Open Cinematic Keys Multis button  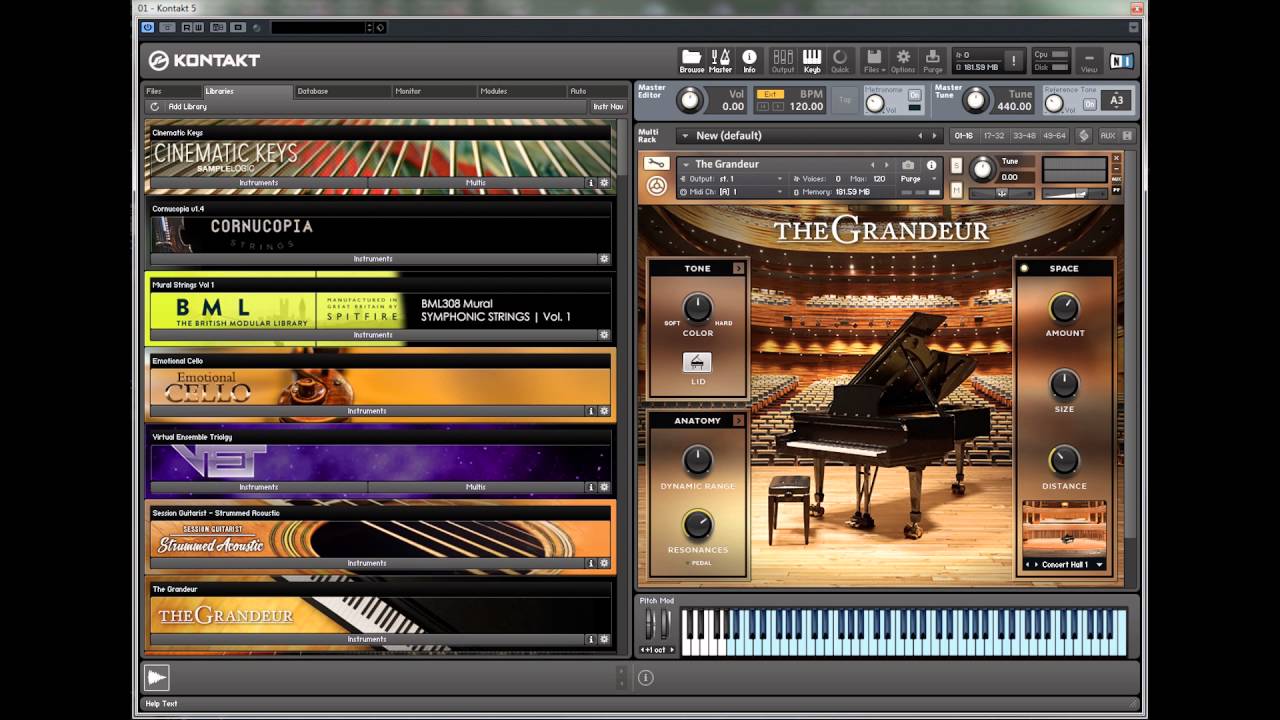[476, 183]
